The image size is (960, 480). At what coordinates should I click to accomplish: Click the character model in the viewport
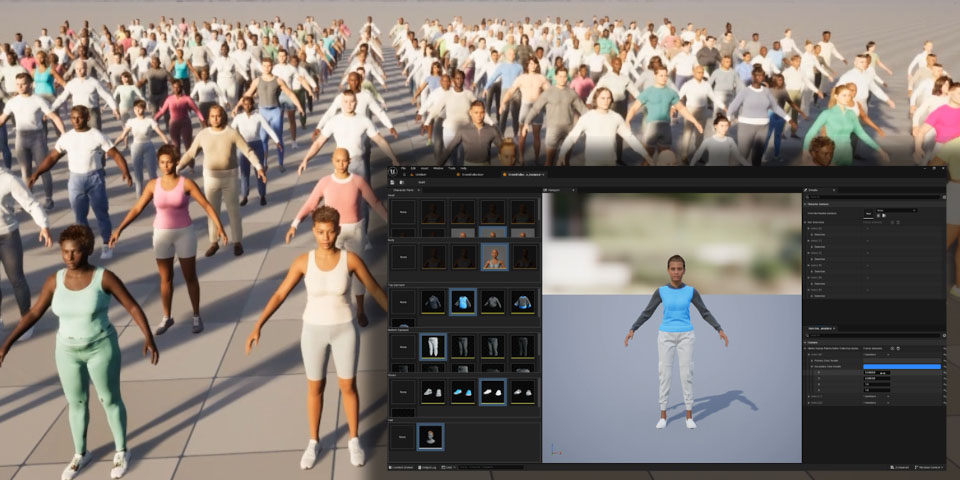click(676, 341)
